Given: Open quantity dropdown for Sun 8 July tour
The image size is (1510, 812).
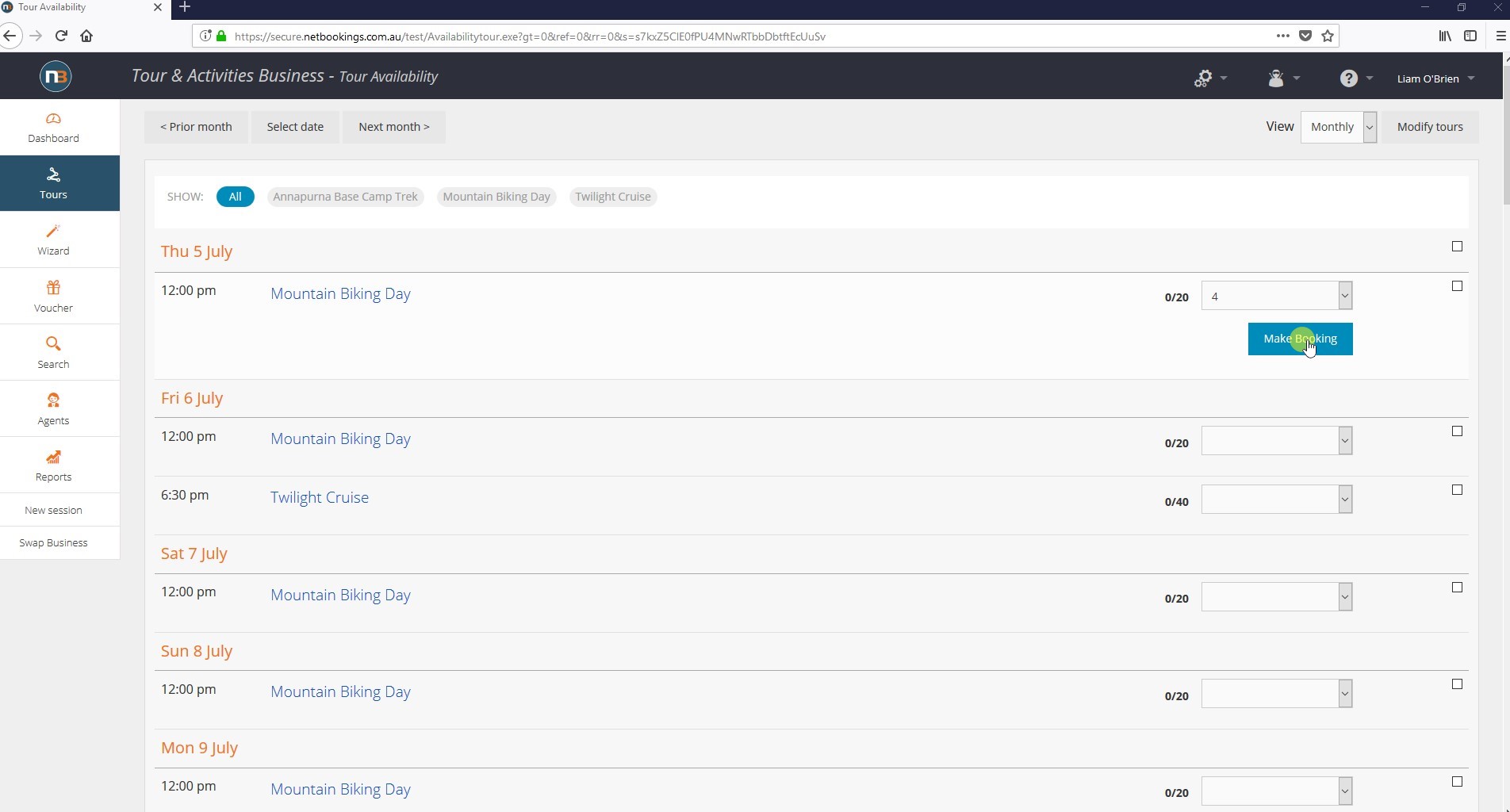Looking at the screenshot, I should tap(1277, 694).
